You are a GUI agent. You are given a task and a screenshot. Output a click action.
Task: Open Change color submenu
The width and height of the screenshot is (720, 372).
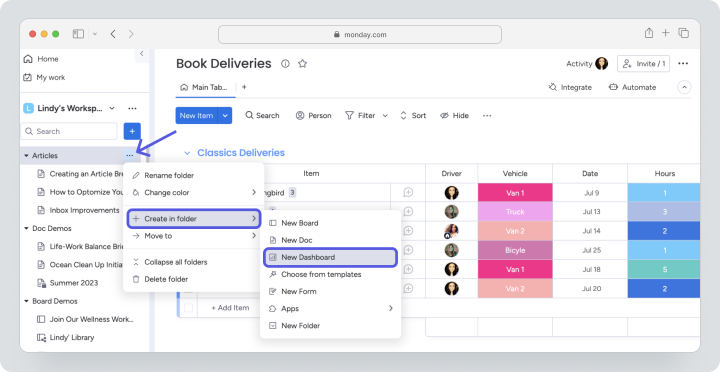[x=193, y=192]
